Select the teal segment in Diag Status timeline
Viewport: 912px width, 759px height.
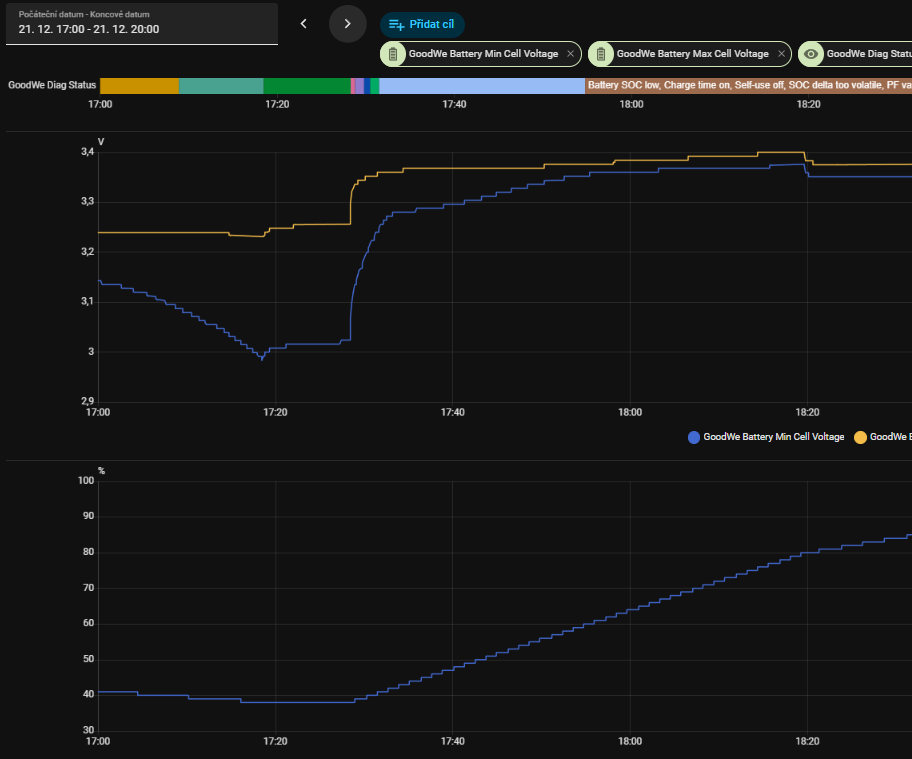click(x=221, y=86)
